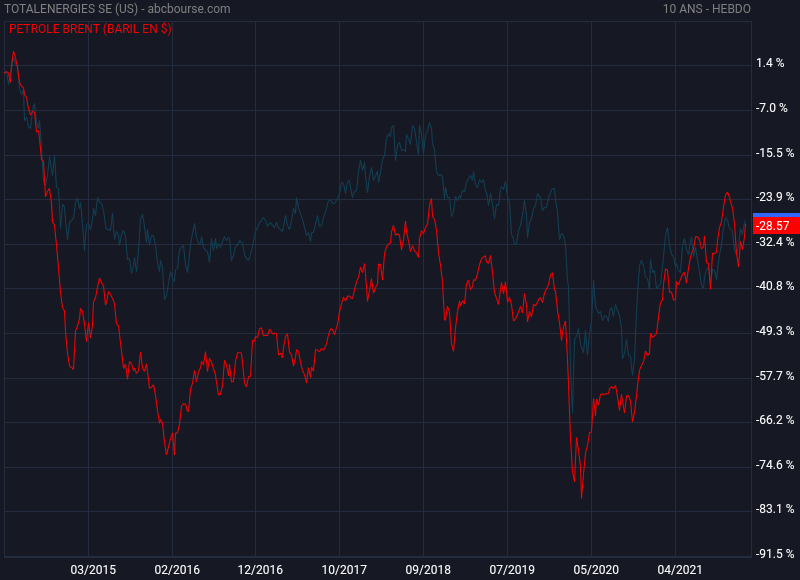Click the '12/2016' date label
This screenshot has height=580, width=800.
point(260,570)
